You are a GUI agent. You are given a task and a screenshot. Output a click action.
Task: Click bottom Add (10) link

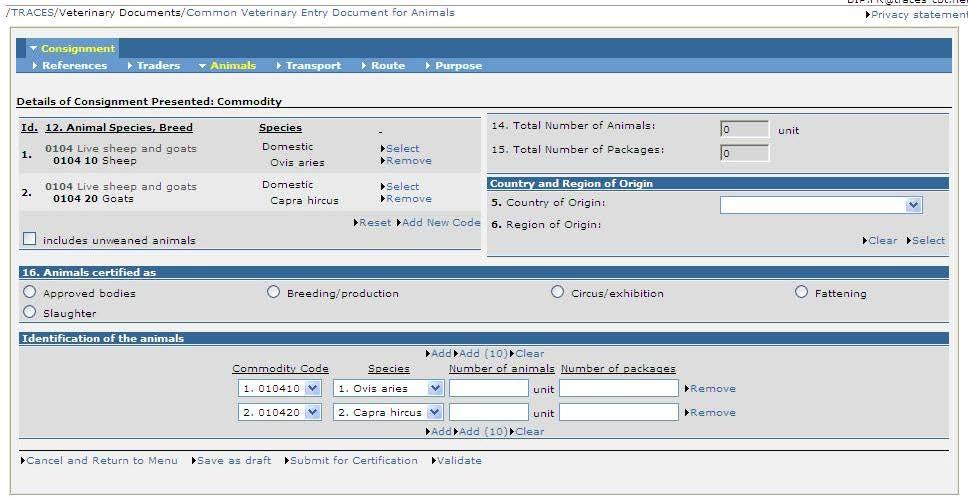click(483, 432)
